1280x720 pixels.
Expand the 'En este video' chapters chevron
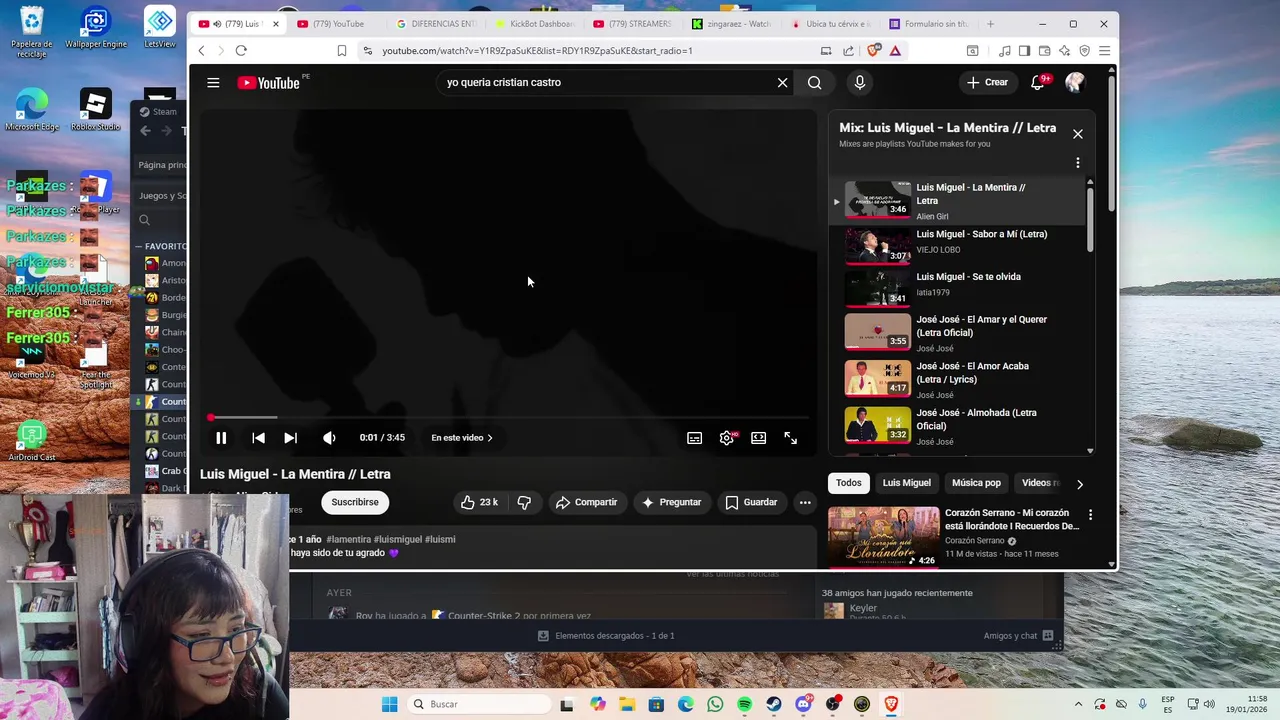(489, 438)
